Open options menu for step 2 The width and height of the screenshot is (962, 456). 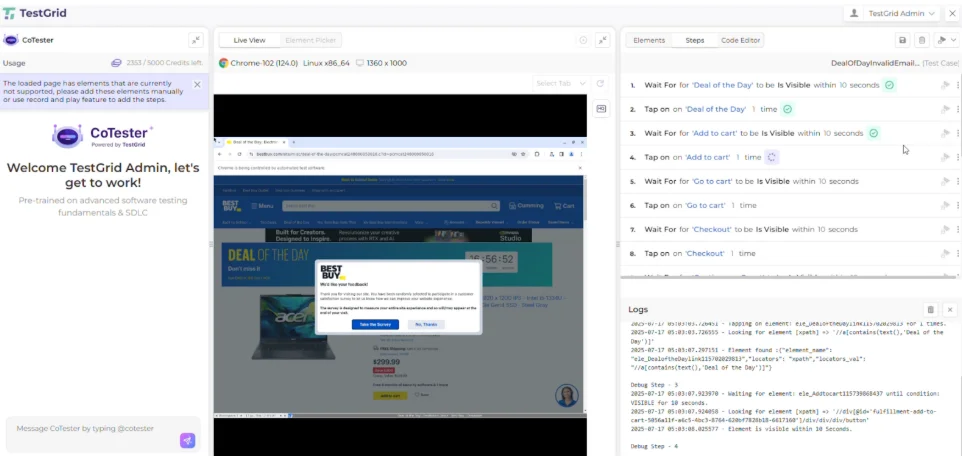click(958, 109)
